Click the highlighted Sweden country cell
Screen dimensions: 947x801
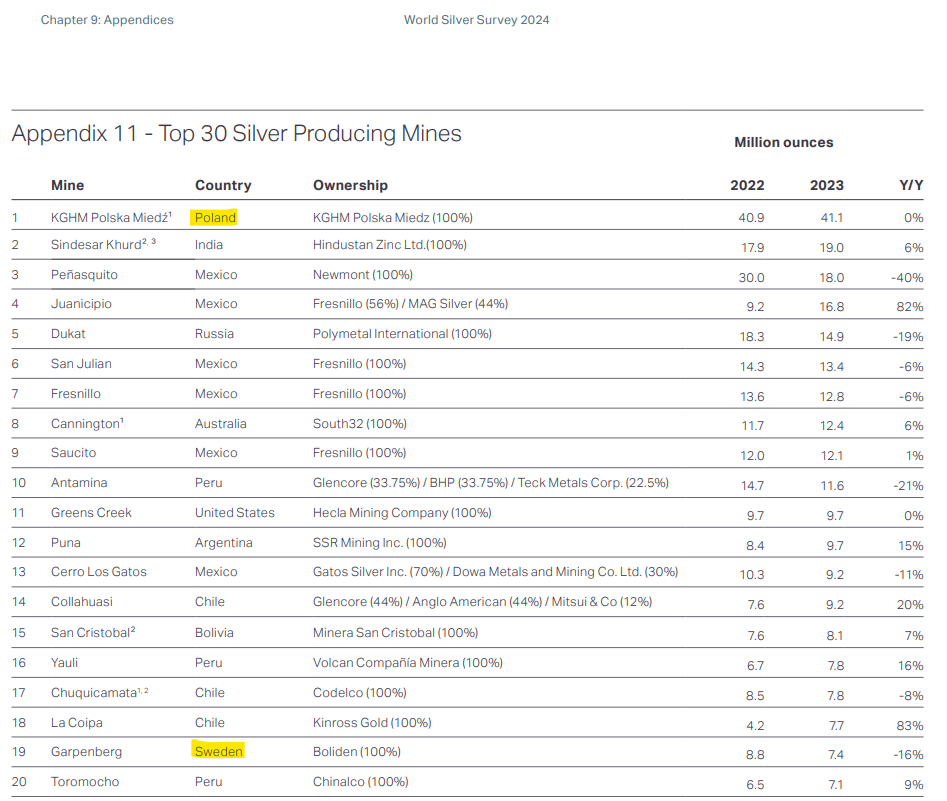pos(218,751)
